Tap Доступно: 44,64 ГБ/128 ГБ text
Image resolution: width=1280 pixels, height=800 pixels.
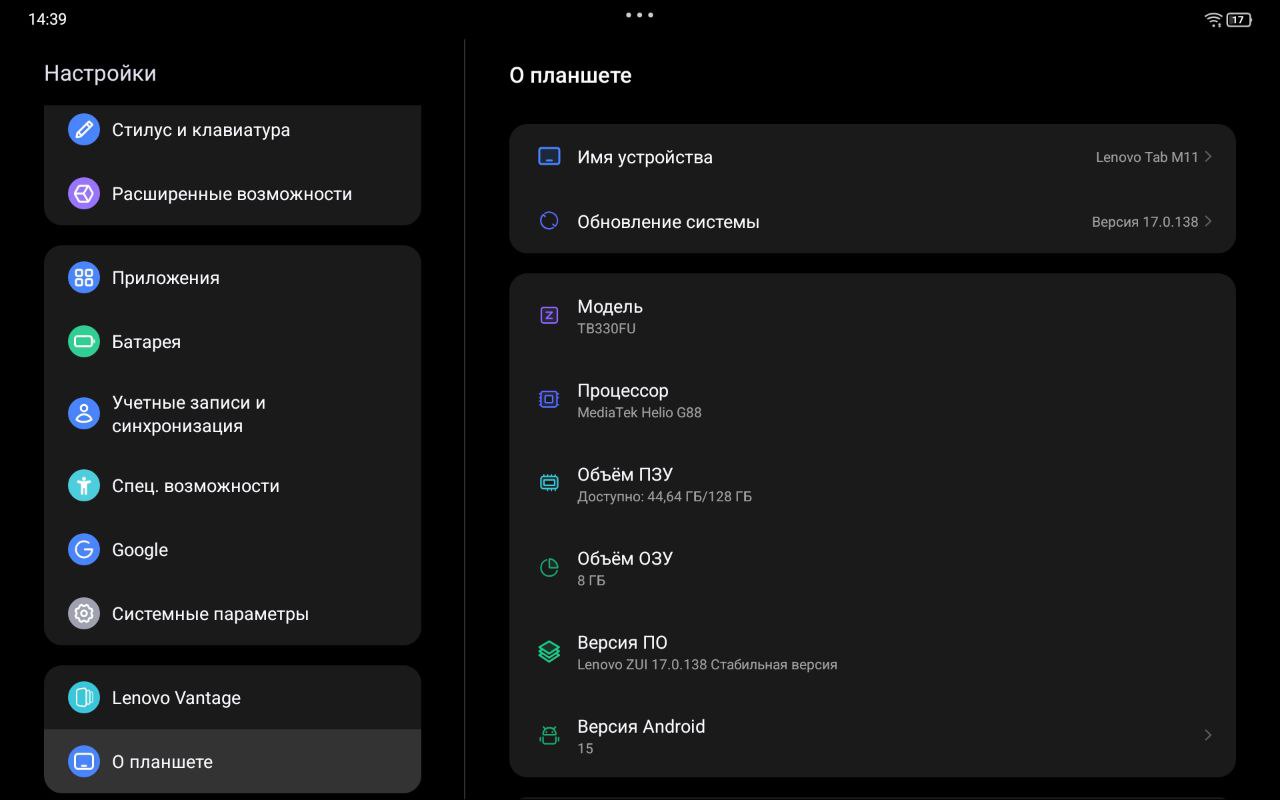click(664, 496)
